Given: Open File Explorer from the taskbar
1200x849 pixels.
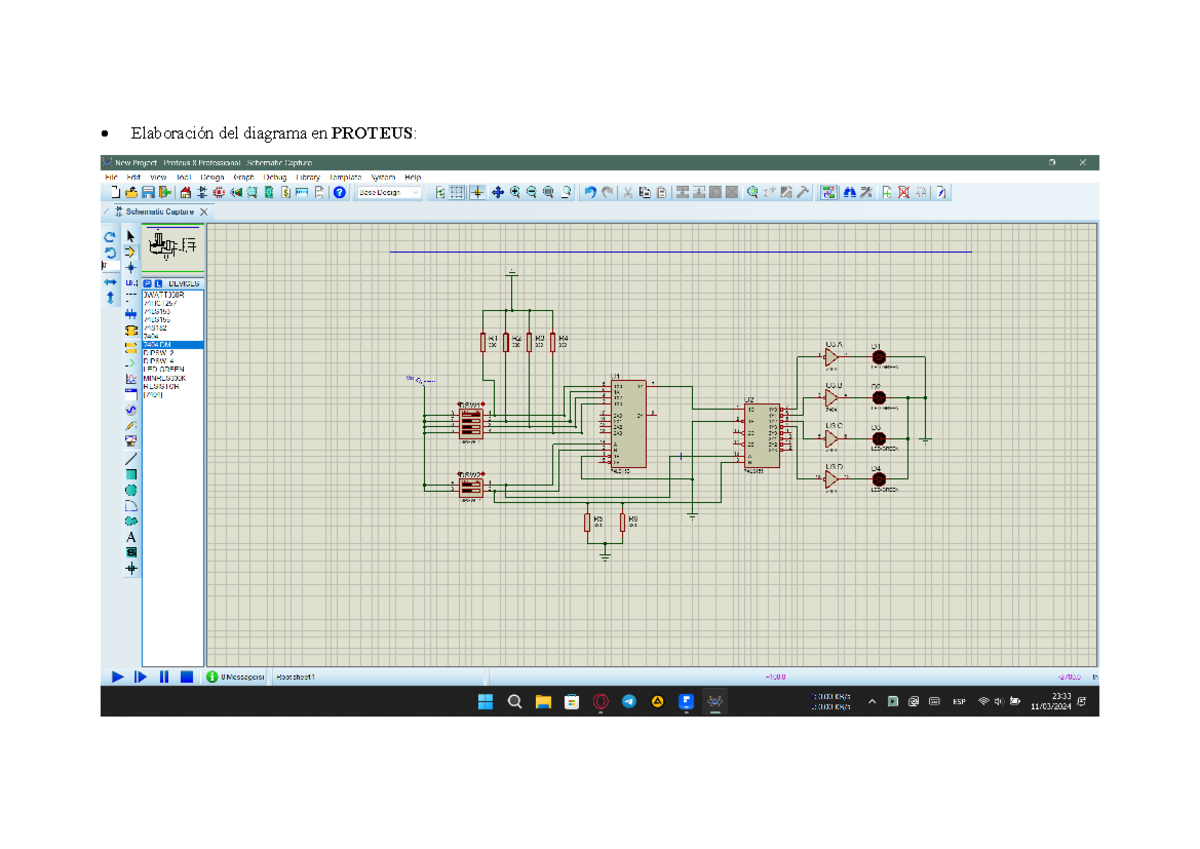Looking at the screenshot, I should 543,702.
